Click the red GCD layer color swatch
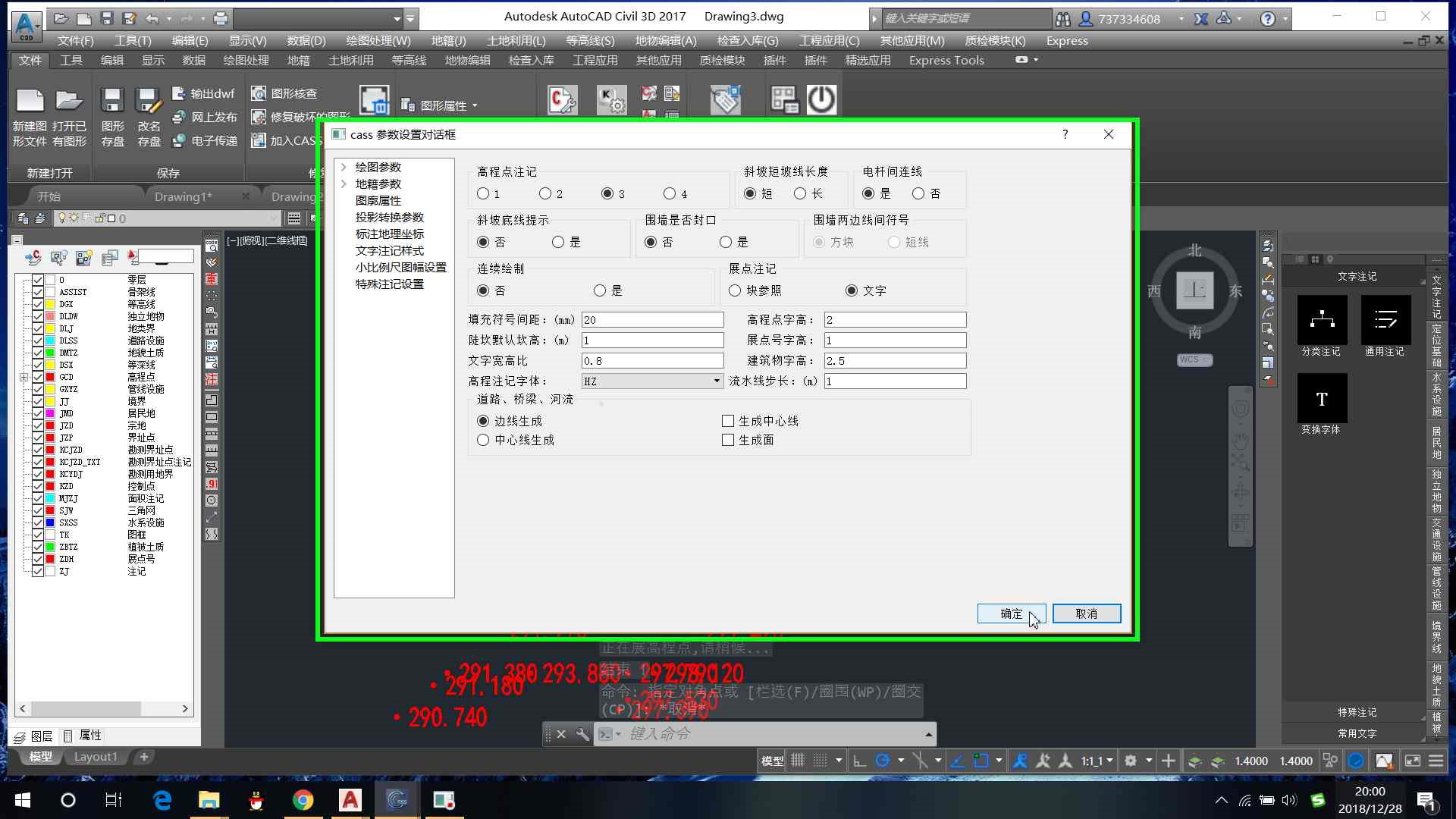1456x819 pixels. click(50, 377)
